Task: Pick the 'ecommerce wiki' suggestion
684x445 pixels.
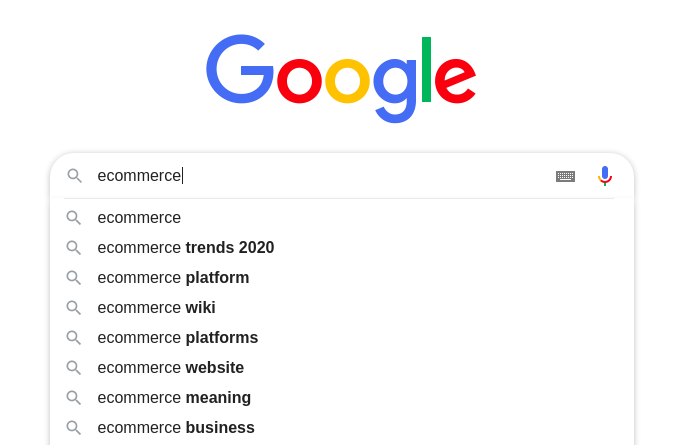Action: (156, 308)
